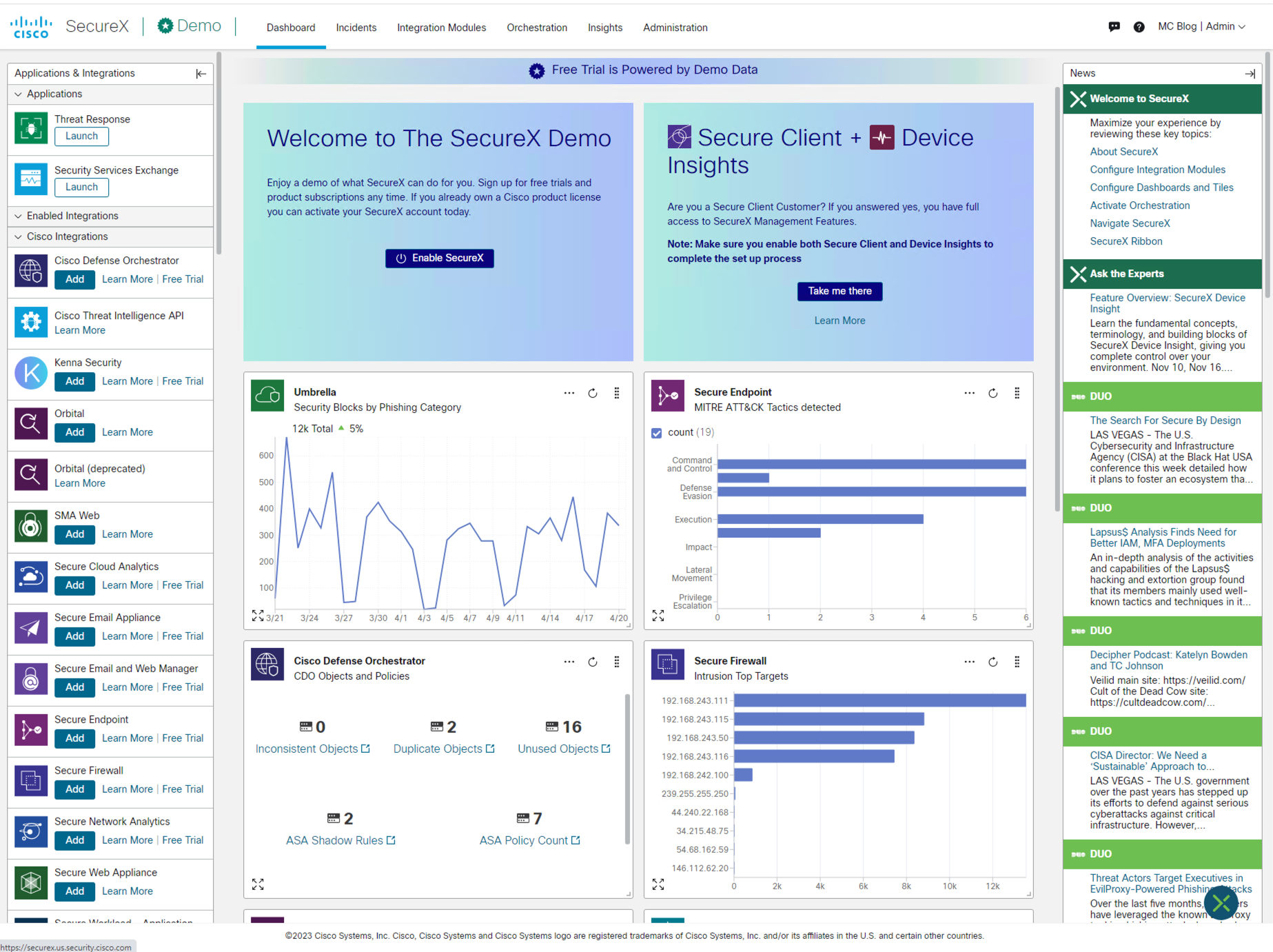Collapse the Applications & Integrations panel

coord(201,73)
